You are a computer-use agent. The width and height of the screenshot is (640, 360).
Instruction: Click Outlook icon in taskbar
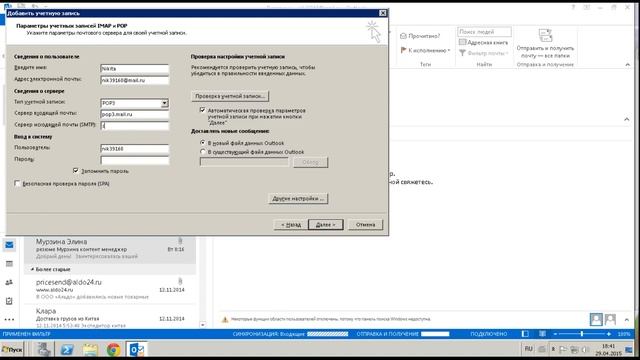[136, 350]
